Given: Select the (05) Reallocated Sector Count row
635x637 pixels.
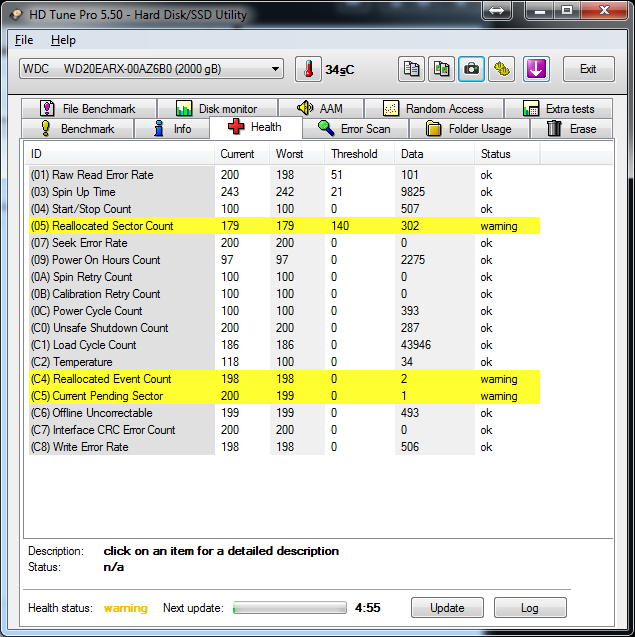Looking at the screenshot, I should pos(284,225).
